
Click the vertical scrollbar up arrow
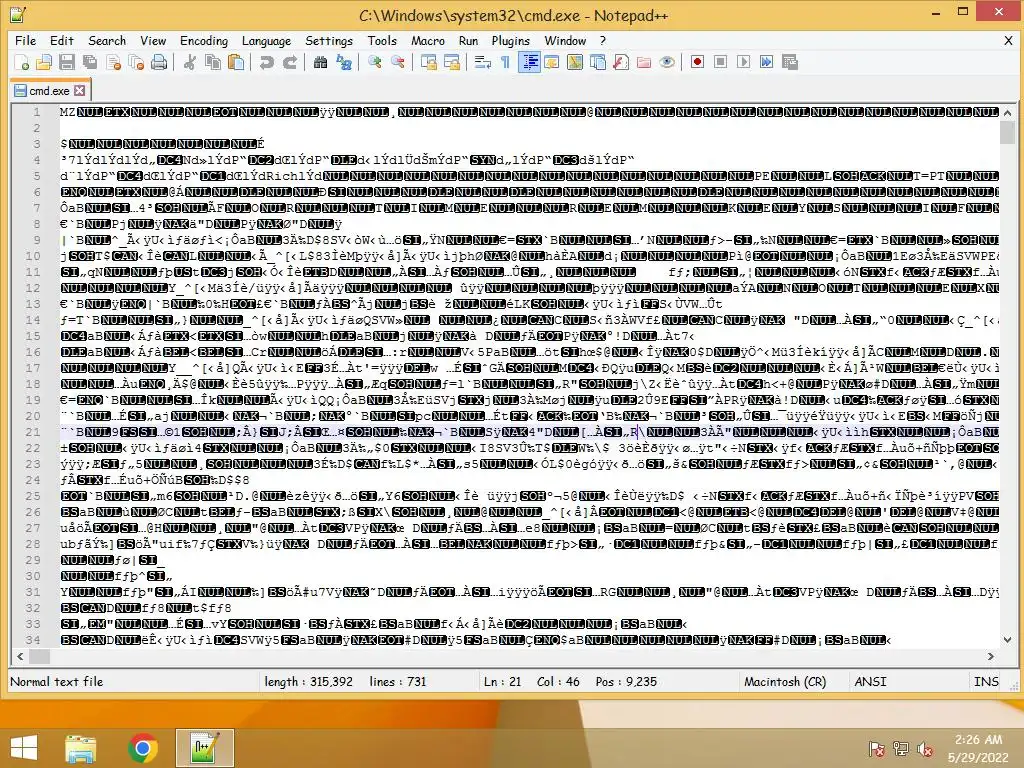point(1008,113)
